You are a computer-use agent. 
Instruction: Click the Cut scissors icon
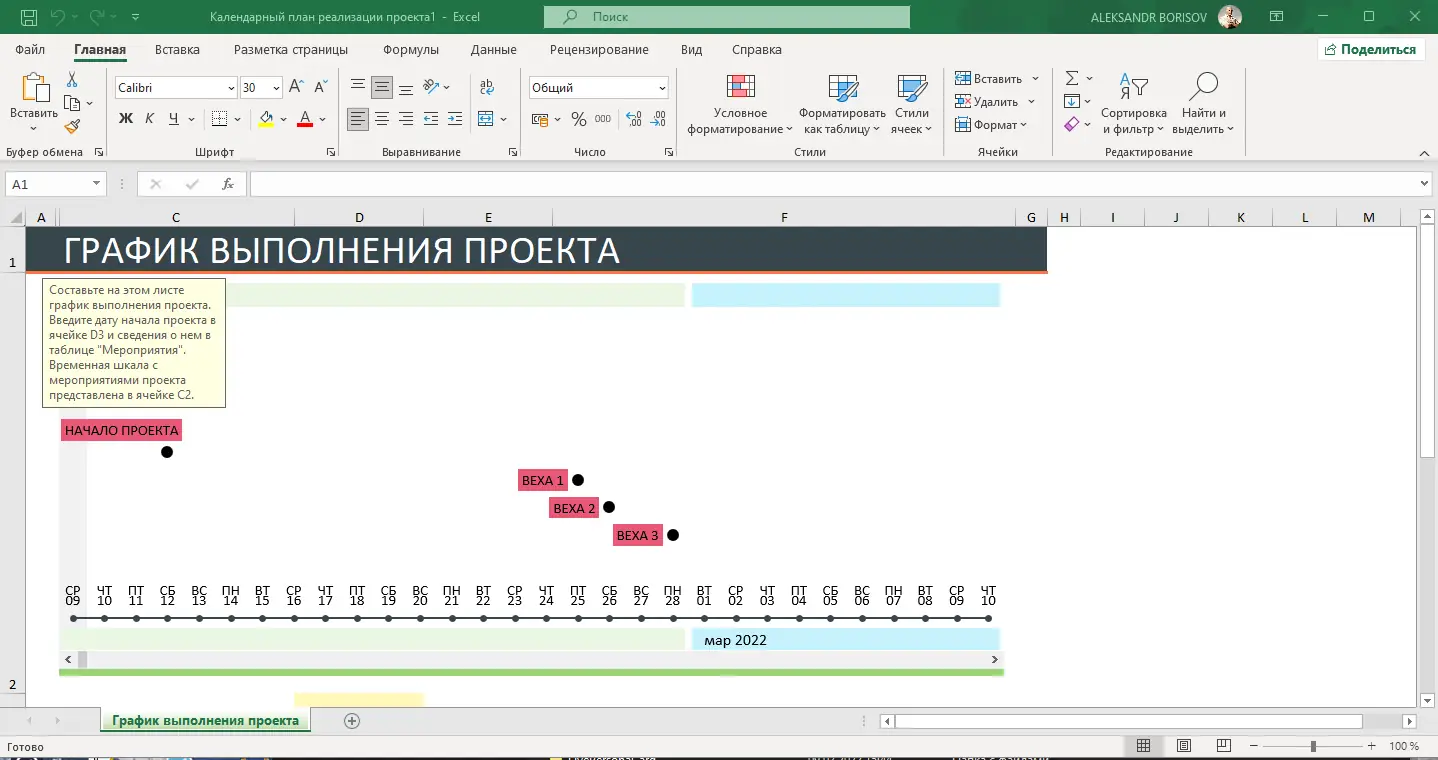click(x=72, y=80)
